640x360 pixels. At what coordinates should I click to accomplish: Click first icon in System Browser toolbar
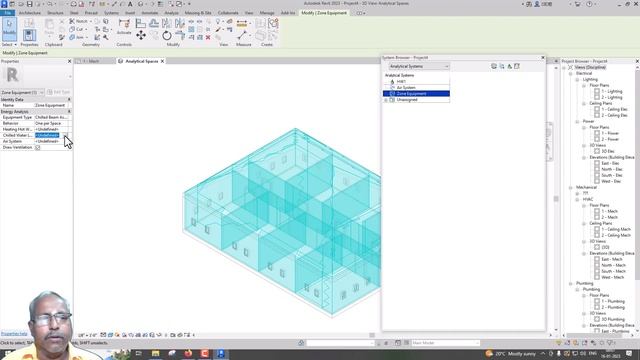pos(494,66)
